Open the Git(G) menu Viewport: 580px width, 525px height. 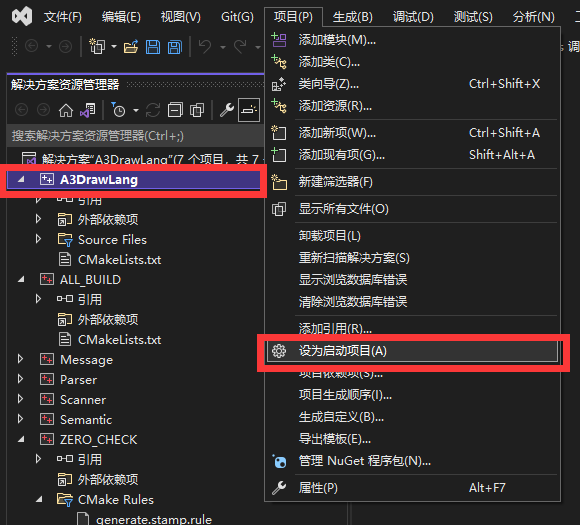pyautogui.click(x=237, y=17)
